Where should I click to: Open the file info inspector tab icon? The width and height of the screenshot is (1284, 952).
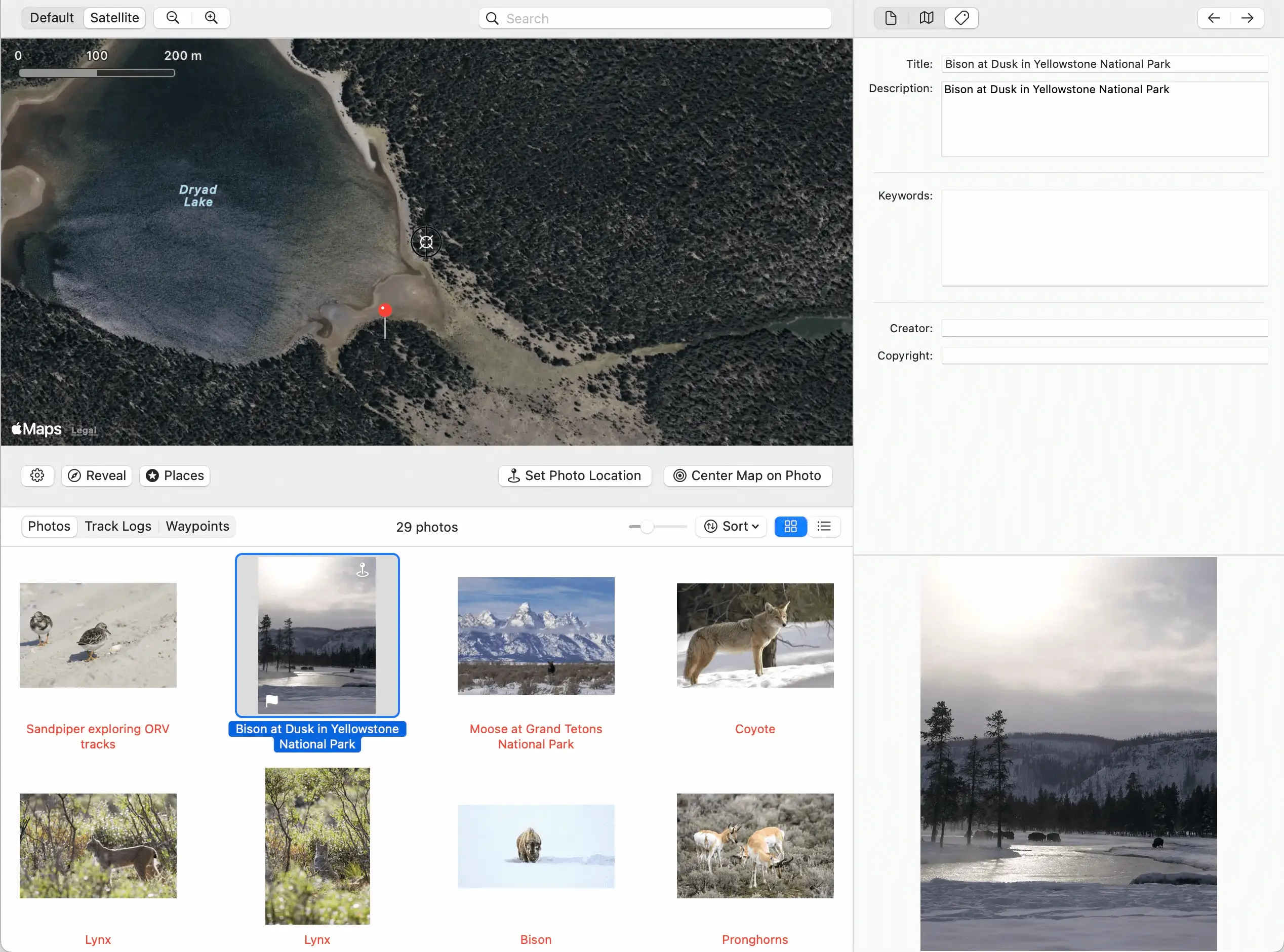point(891,18)
